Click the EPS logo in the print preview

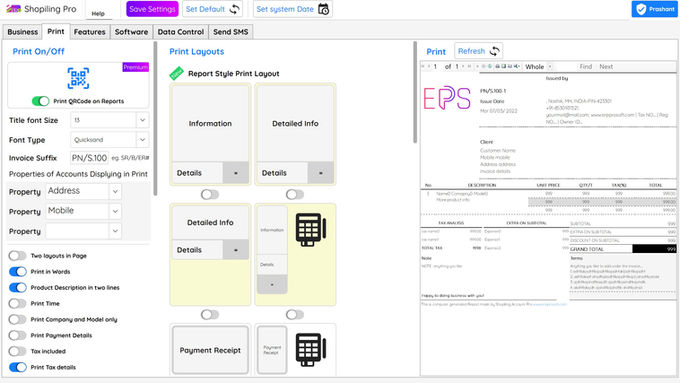pyautogui.click(x=447, y=98)
